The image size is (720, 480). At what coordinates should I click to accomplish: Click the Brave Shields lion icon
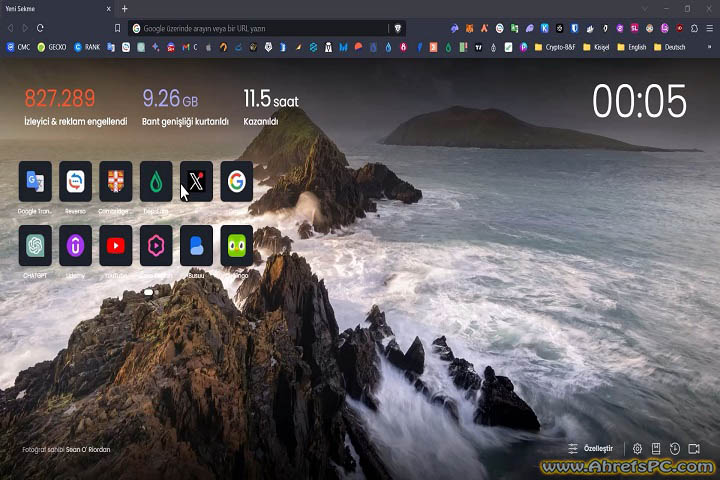tap(398, 28)
